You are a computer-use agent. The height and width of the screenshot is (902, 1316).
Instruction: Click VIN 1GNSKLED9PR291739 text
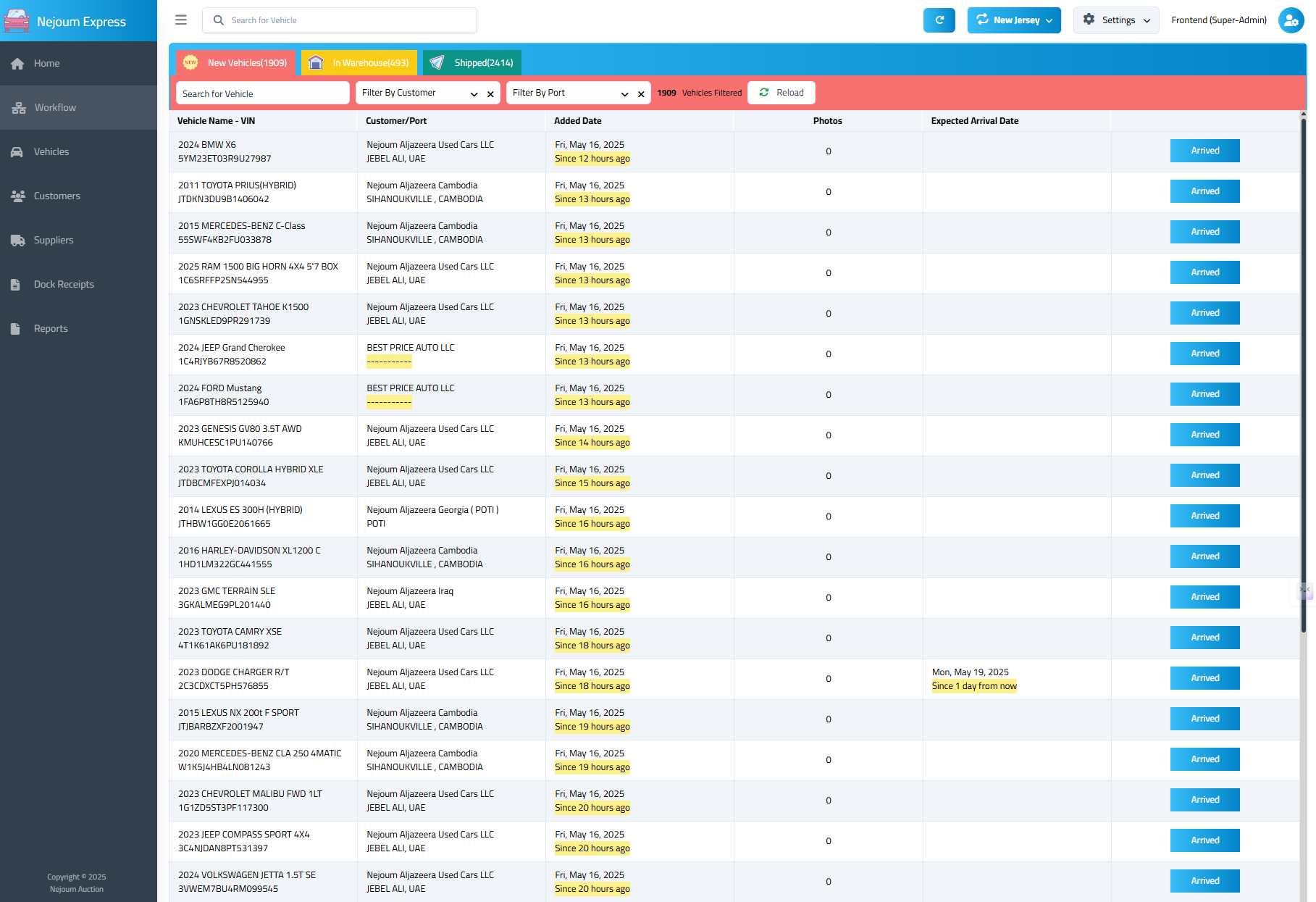225,321
